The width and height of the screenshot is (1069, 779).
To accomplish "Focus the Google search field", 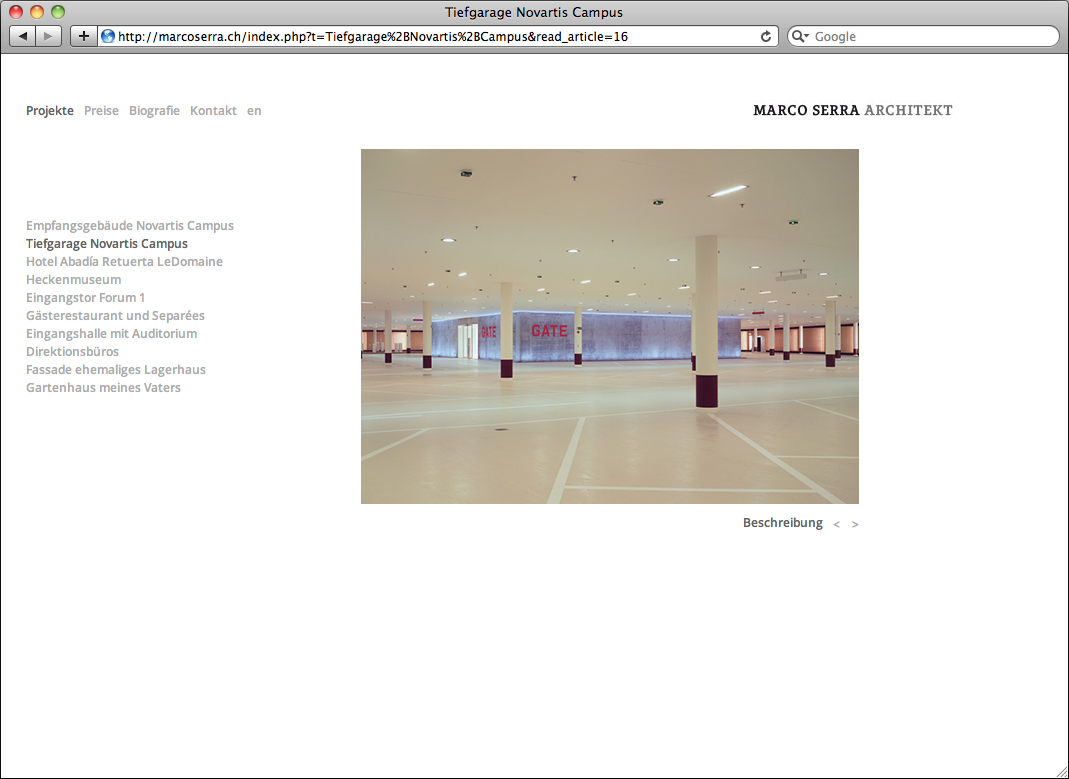I will 930,36.
